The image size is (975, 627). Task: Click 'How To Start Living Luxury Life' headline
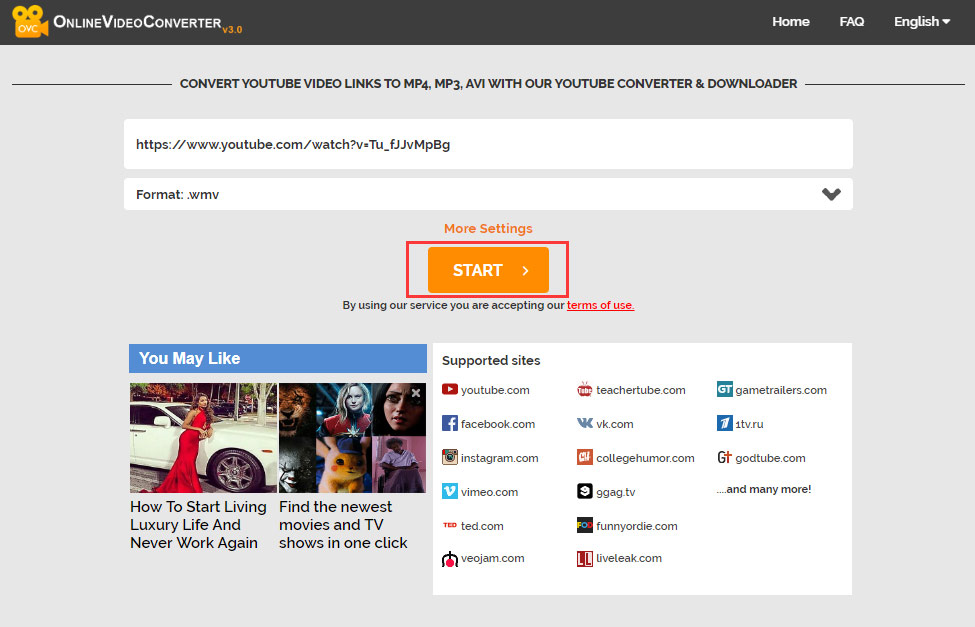pos(198,525)
